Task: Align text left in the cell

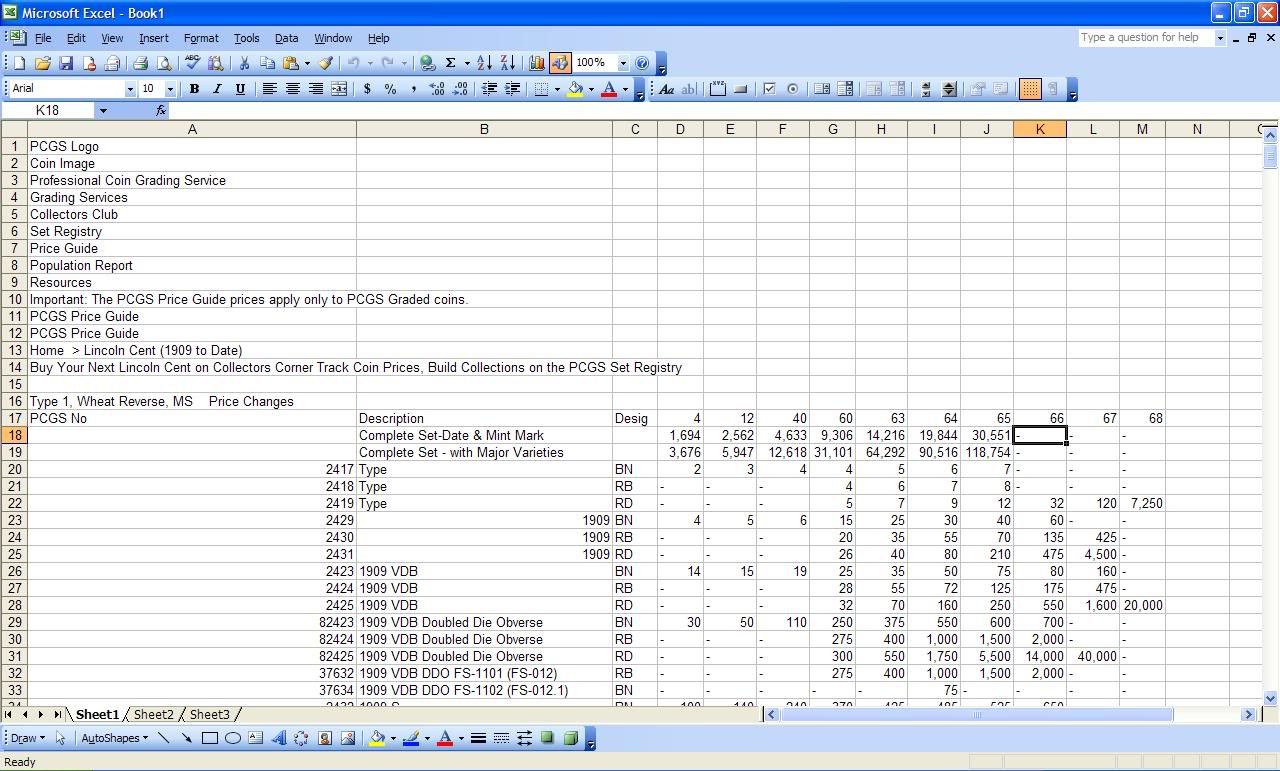Action: (269, 89)
